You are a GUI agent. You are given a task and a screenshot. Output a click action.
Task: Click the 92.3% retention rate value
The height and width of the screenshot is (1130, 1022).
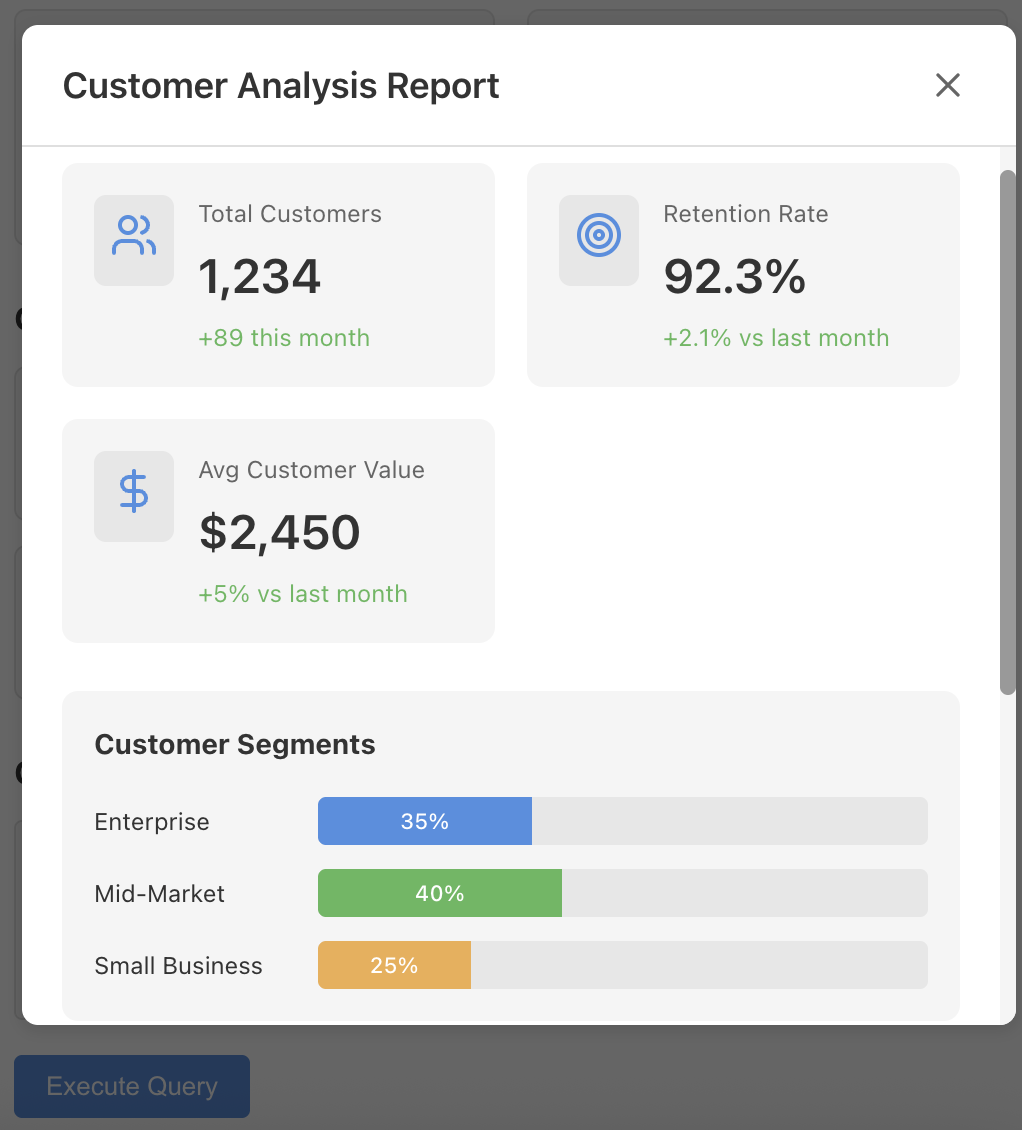(734, 277)
